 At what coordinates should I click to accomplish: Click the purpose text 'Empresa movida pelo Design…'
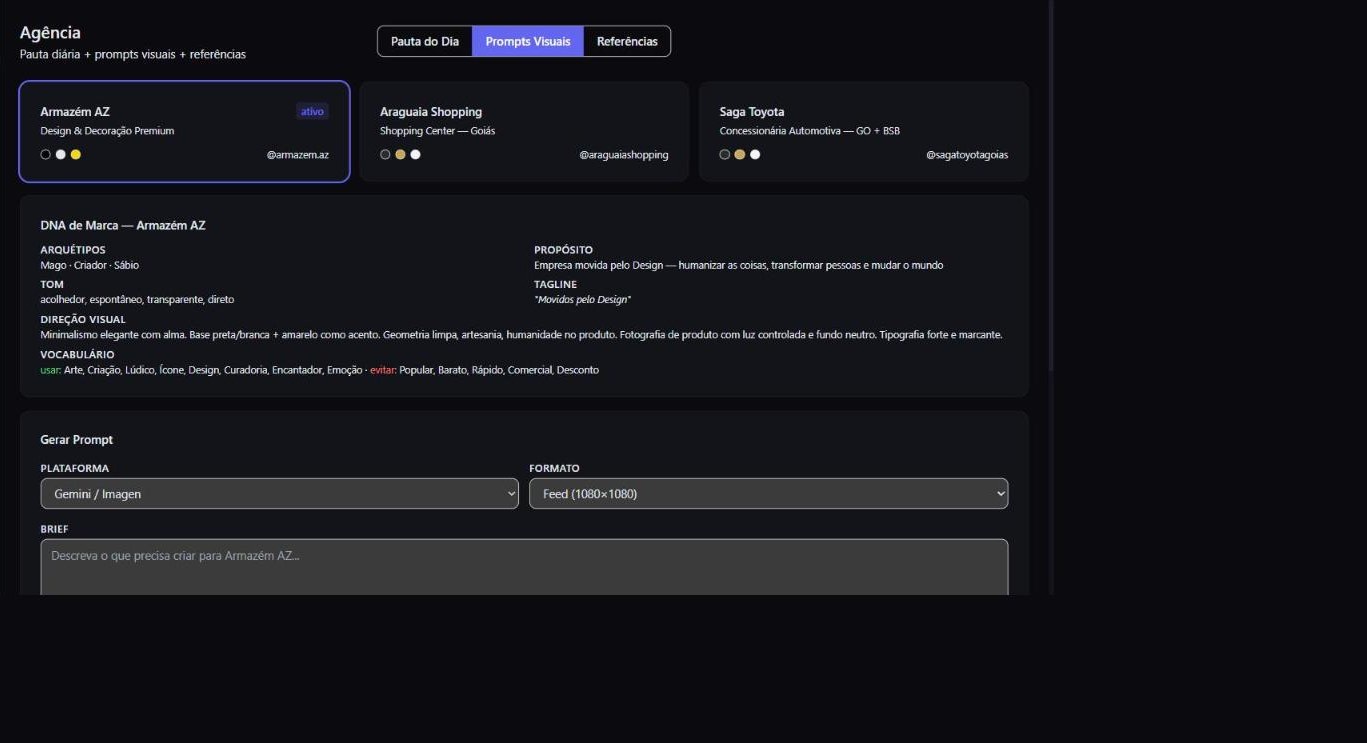coord(738,265)
